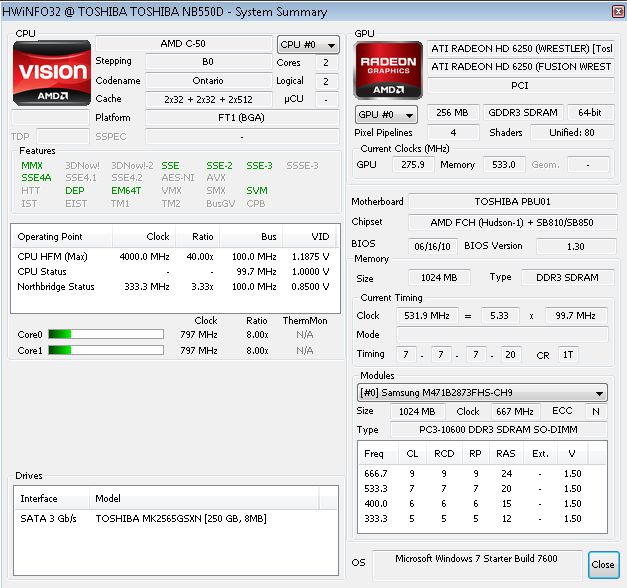This screenshot has height=588, width=627.
Task: Click the empty memory Mode field
Action: coord(502,334)
